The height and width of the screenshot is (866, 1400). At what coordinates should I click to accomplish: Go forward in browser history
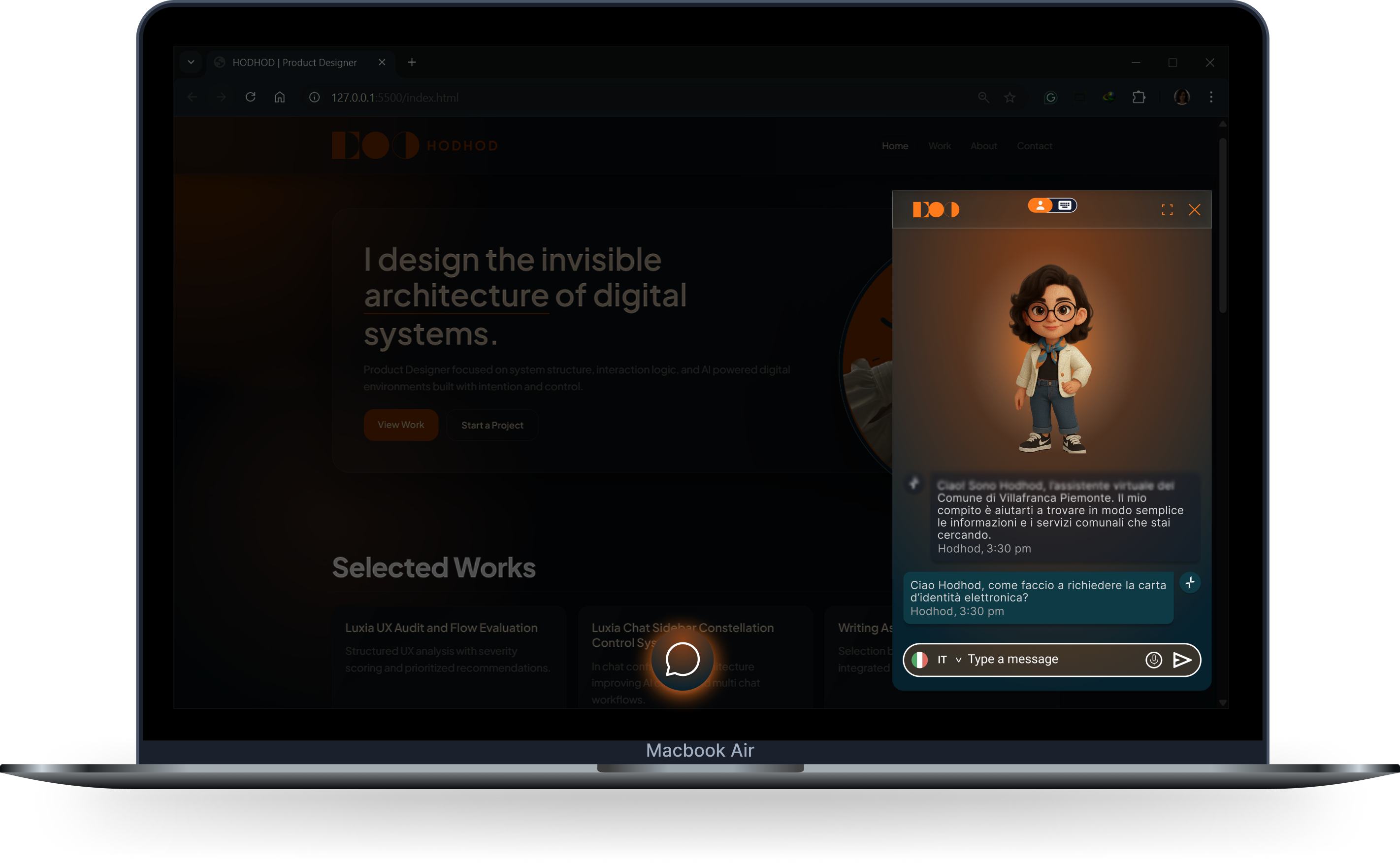221,98
